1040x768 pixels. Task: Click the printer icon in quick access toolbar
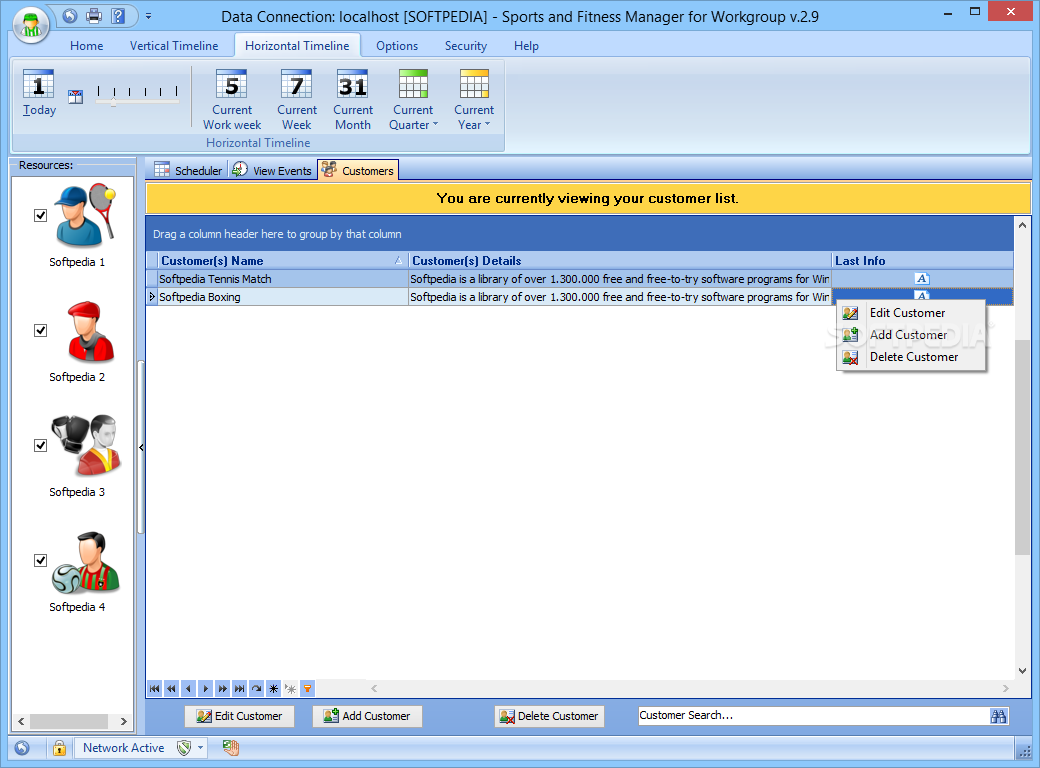pos(94,16)
